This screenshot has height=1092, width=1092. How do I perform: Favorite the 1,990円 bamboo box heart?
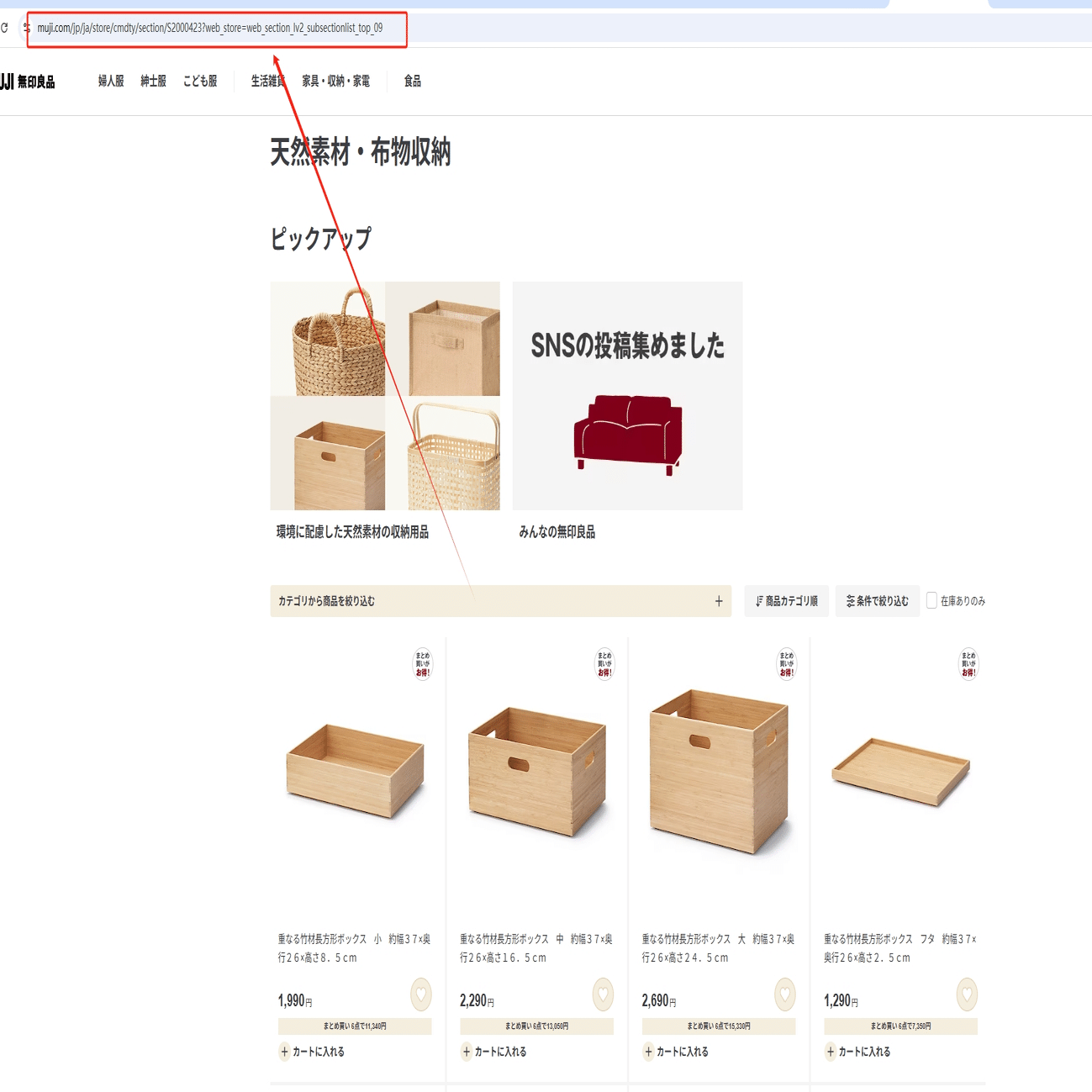point(421,994)
